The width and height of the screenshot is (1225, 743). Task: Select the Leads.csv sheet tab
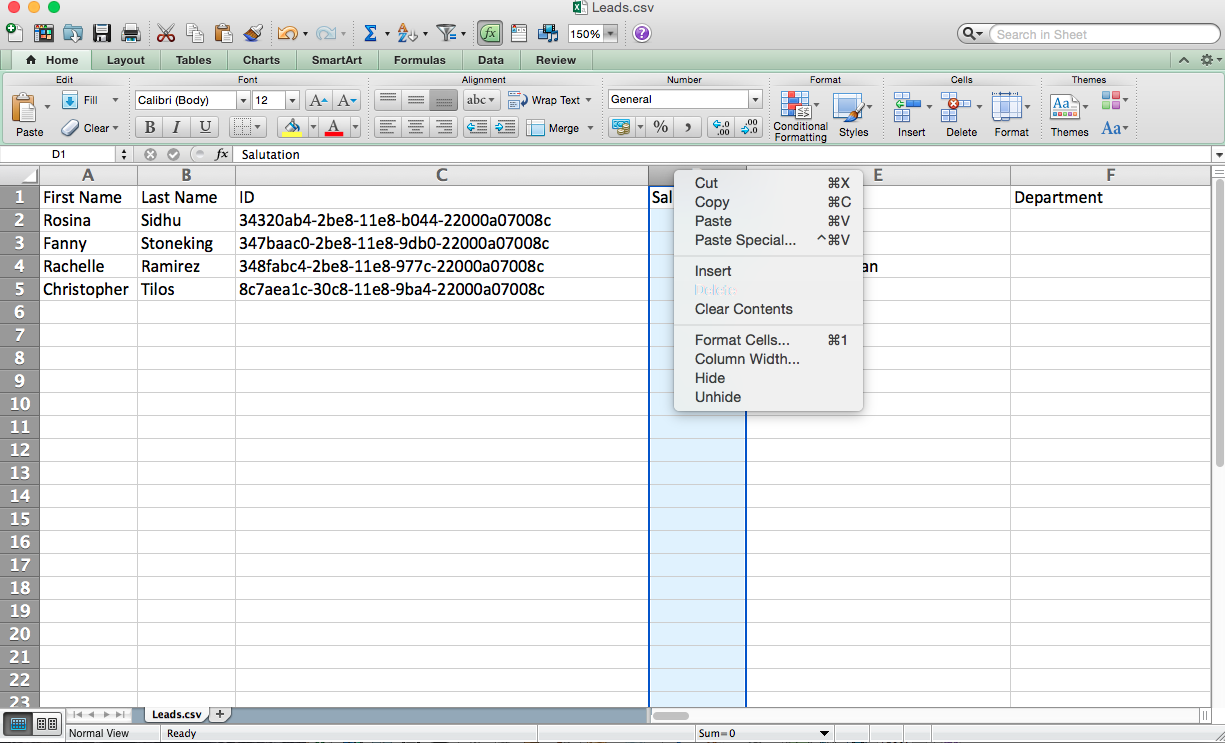tap(176, 714)
